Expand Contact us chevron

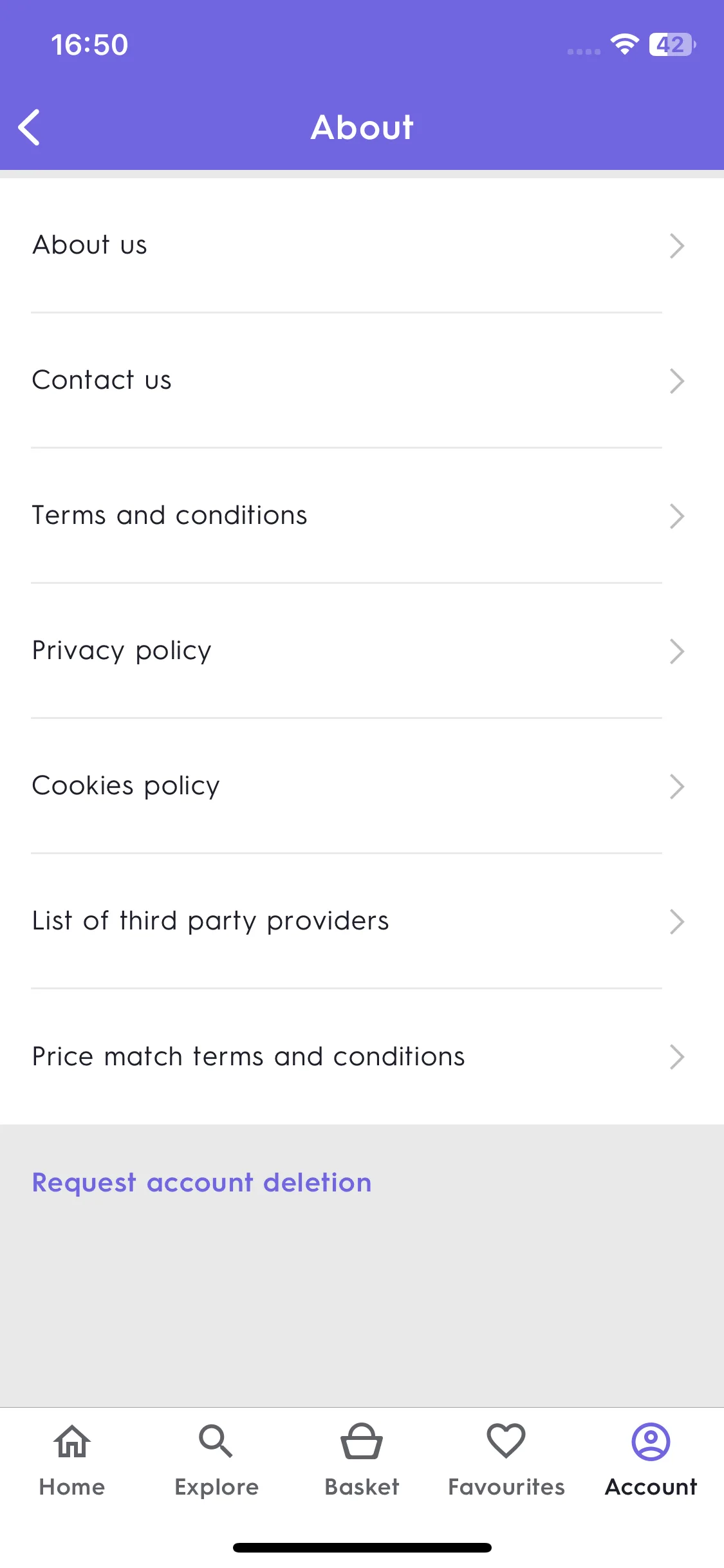coord(676,381)
